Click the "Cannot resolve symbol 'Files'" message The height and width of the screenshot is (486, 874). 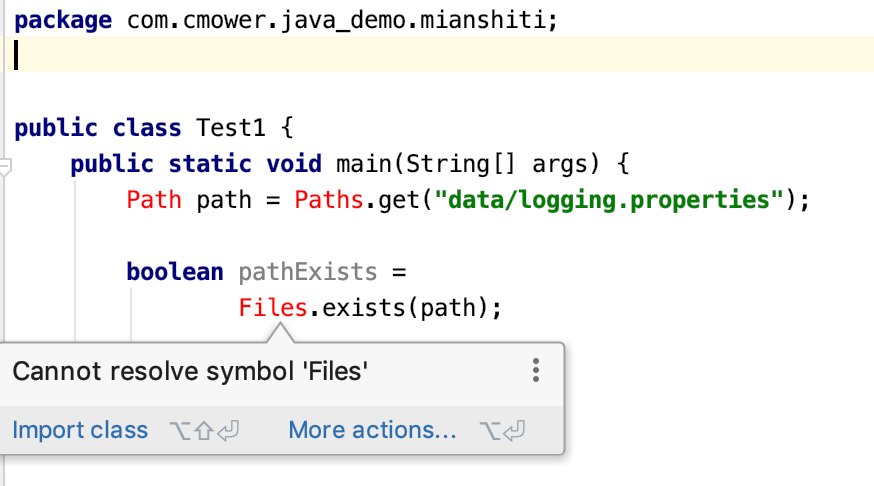(190, 372)
